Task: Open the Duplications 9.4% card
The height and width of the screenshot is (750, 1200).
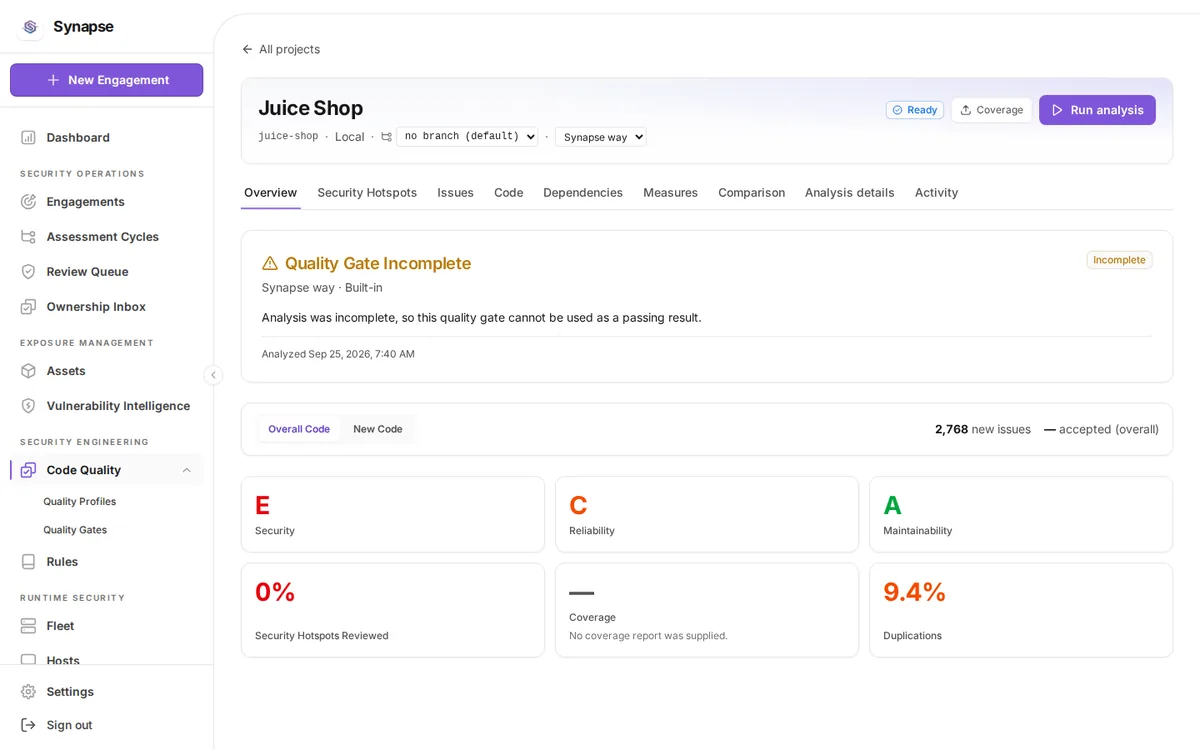Action: [x=1021, y=610]
